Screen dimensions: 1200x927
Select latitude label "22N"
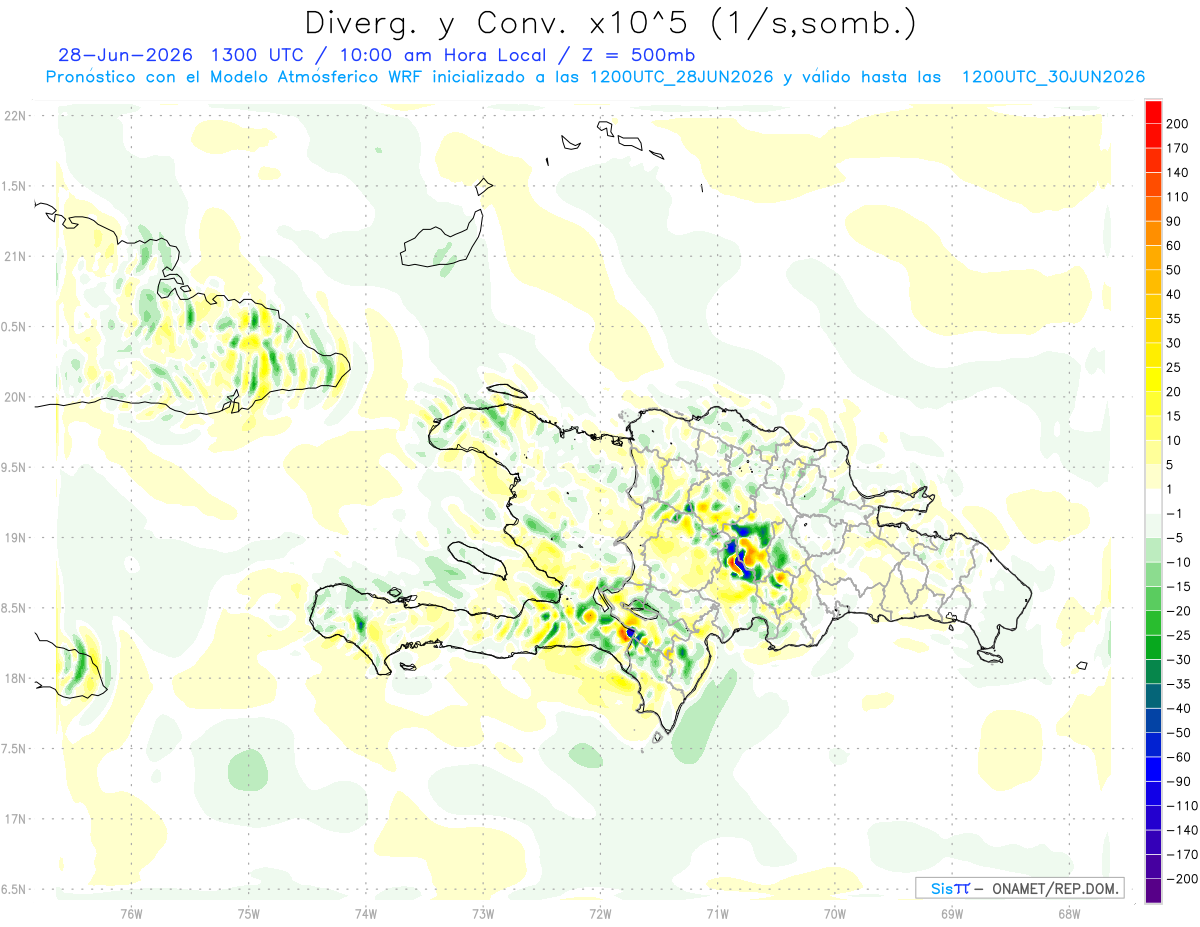[14, 115]
